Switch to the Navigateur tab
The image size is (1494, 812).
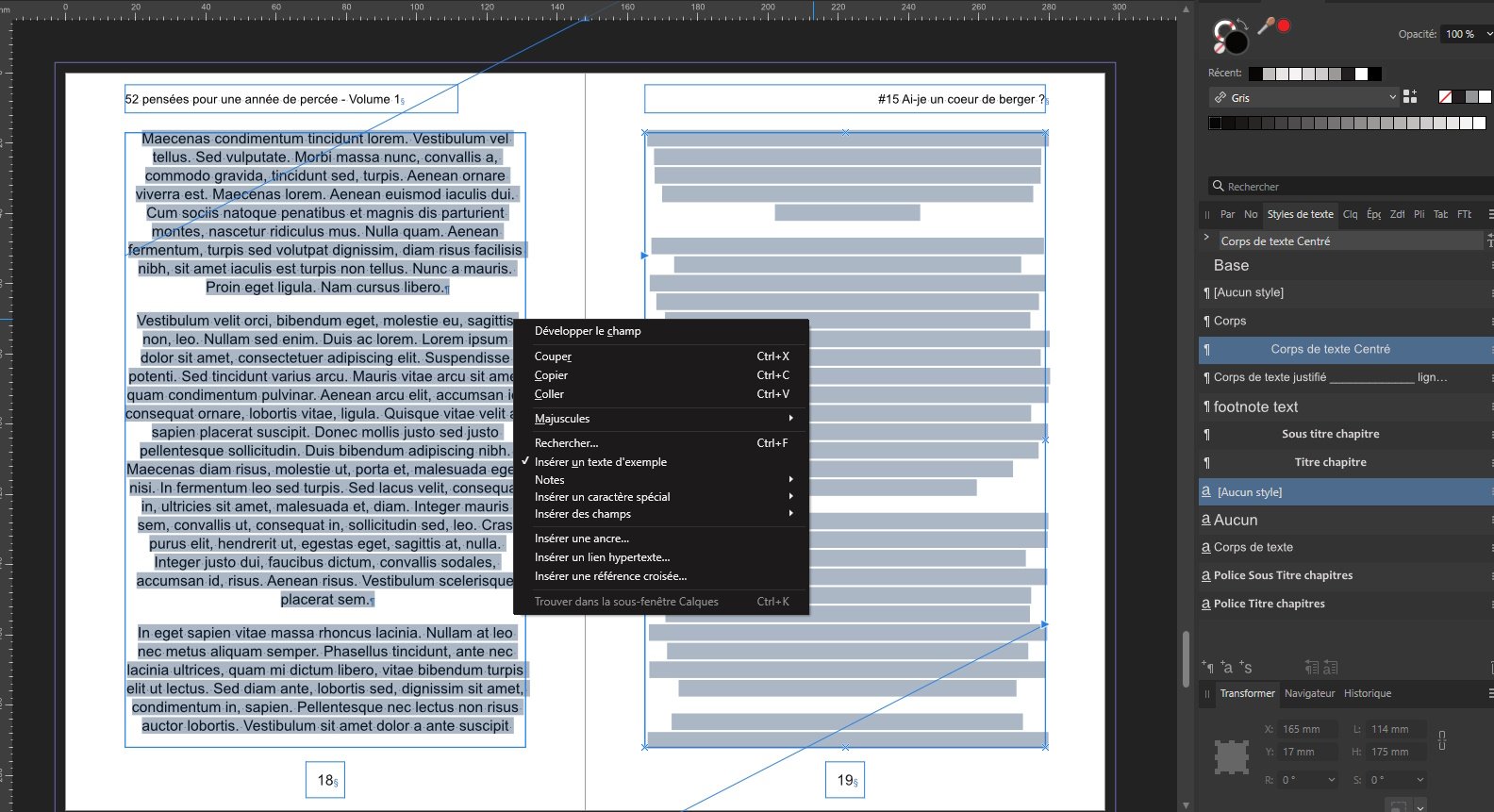click(1309, 693)
